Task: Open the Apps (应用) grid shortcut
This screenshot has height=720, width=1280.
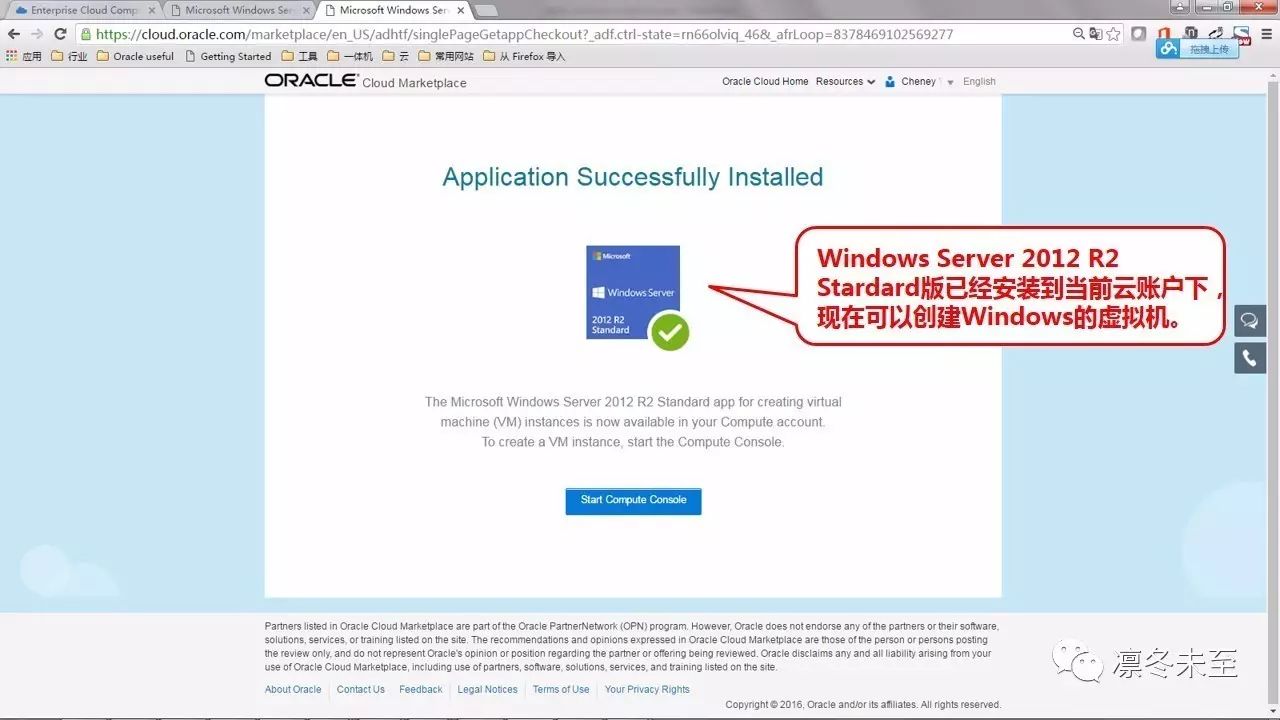Action: 24,56
